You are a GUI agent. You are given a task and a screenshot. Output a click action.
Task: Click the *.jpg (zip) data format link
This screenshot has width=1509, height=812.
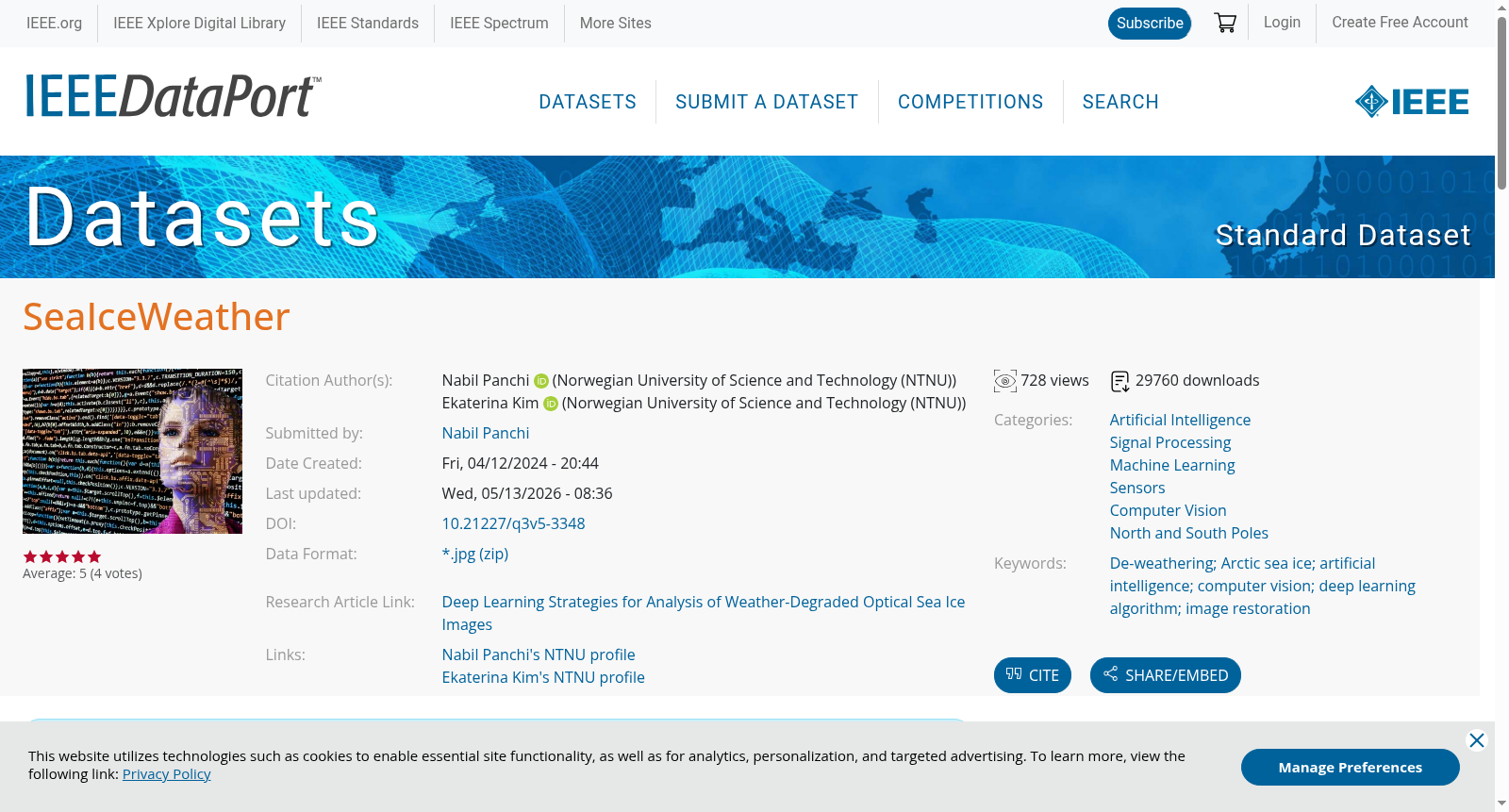point(475,554)
